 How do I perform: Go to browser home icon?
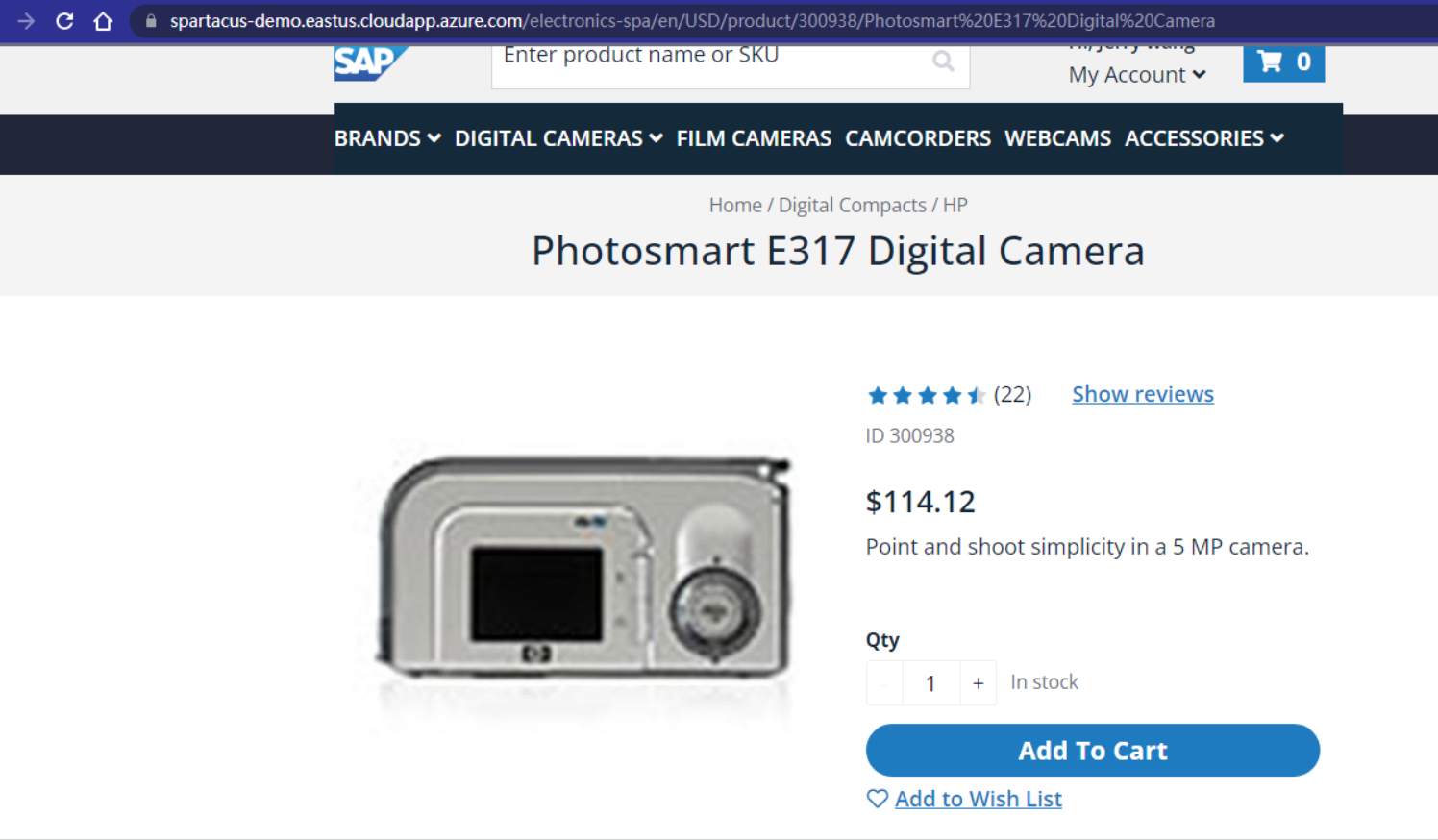click(103, 21)
